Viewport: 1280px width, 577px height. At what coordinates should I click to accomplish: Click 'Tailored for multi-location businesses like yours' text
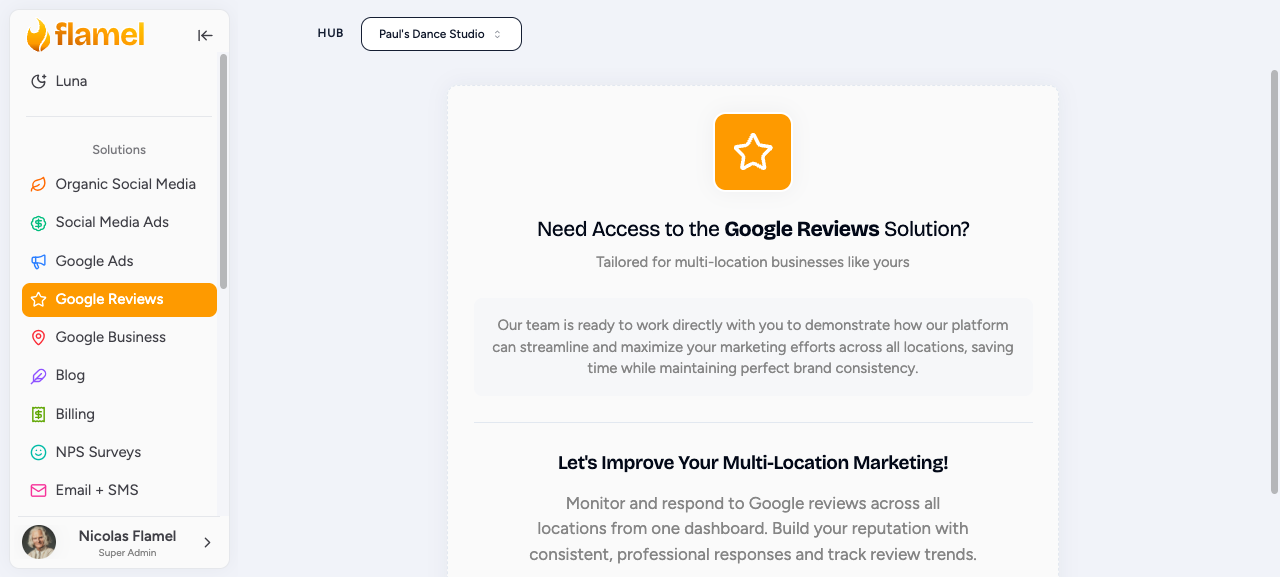click(753, 262)
